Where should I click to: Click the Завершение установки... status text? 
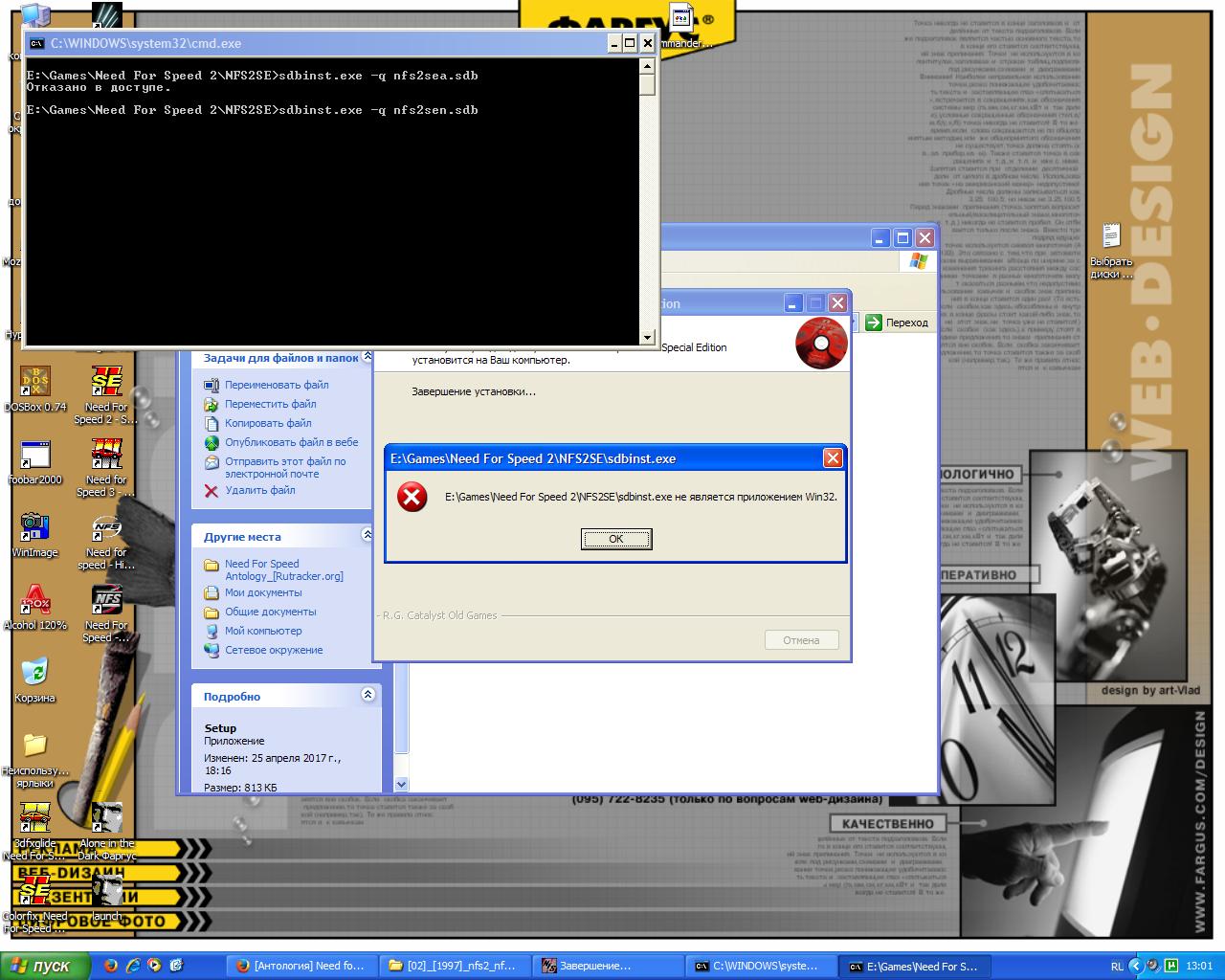474,391
